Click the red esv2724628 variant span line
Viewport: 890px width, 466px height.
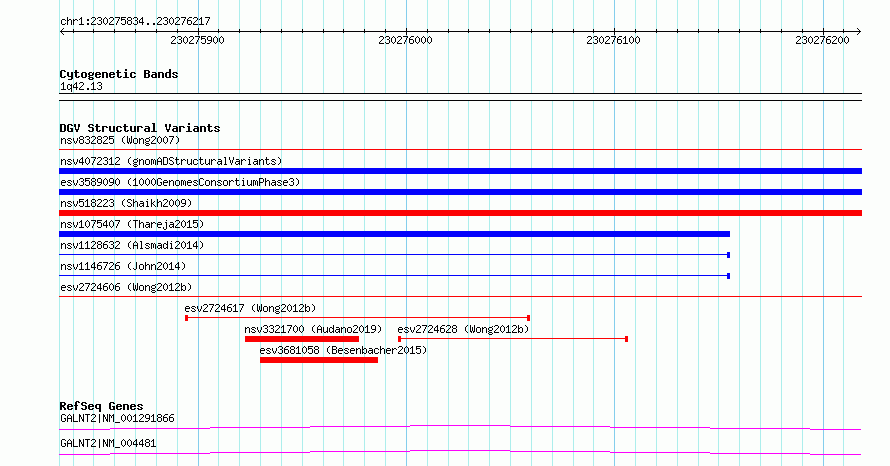pos(513,339)
